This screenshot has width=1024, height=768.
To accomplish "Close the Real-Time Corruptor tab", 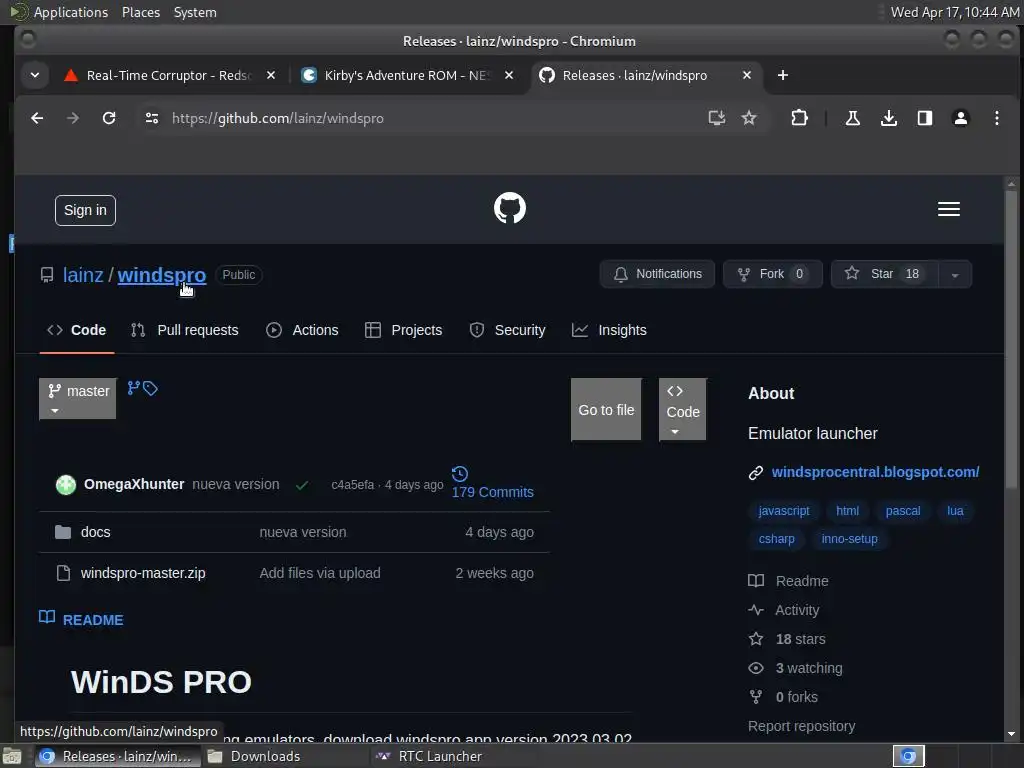I will pyautogui.click(x=270, y=75).
